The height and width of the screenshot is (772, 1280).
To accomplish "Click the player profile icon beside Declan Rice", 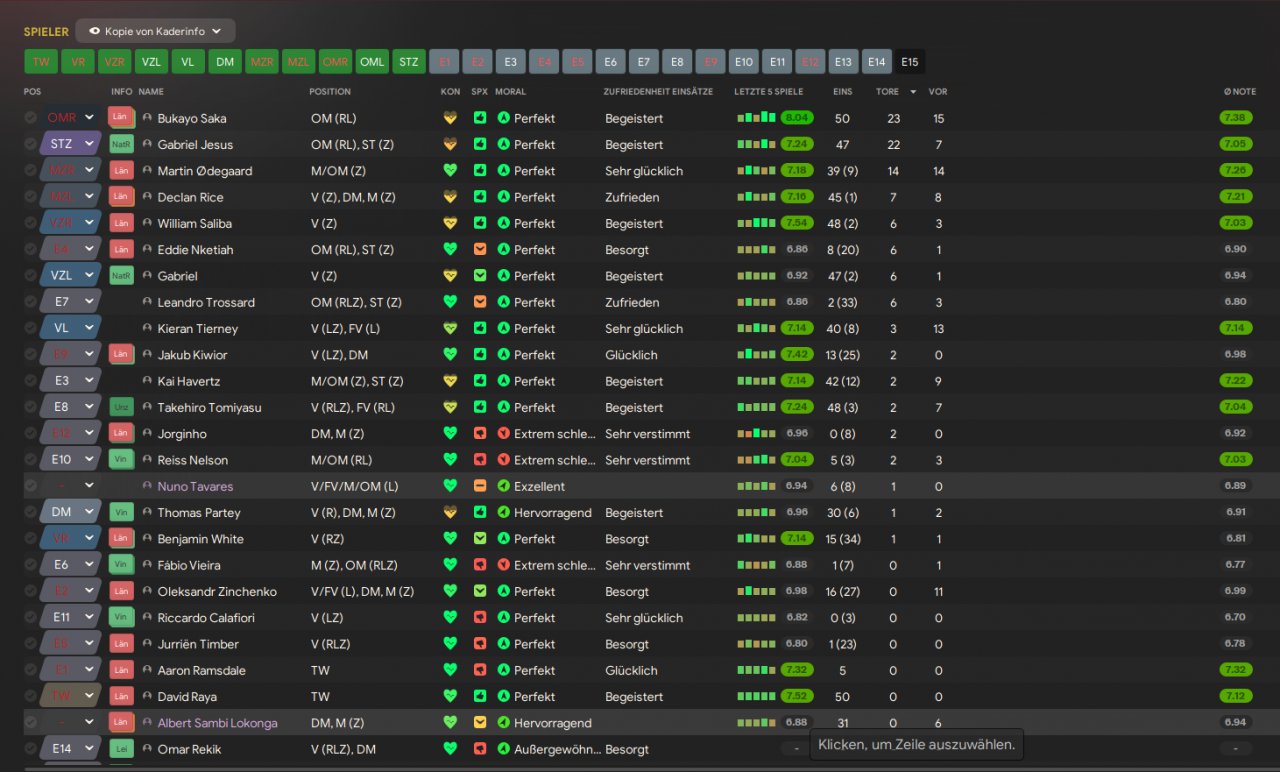I will (147, 197).
